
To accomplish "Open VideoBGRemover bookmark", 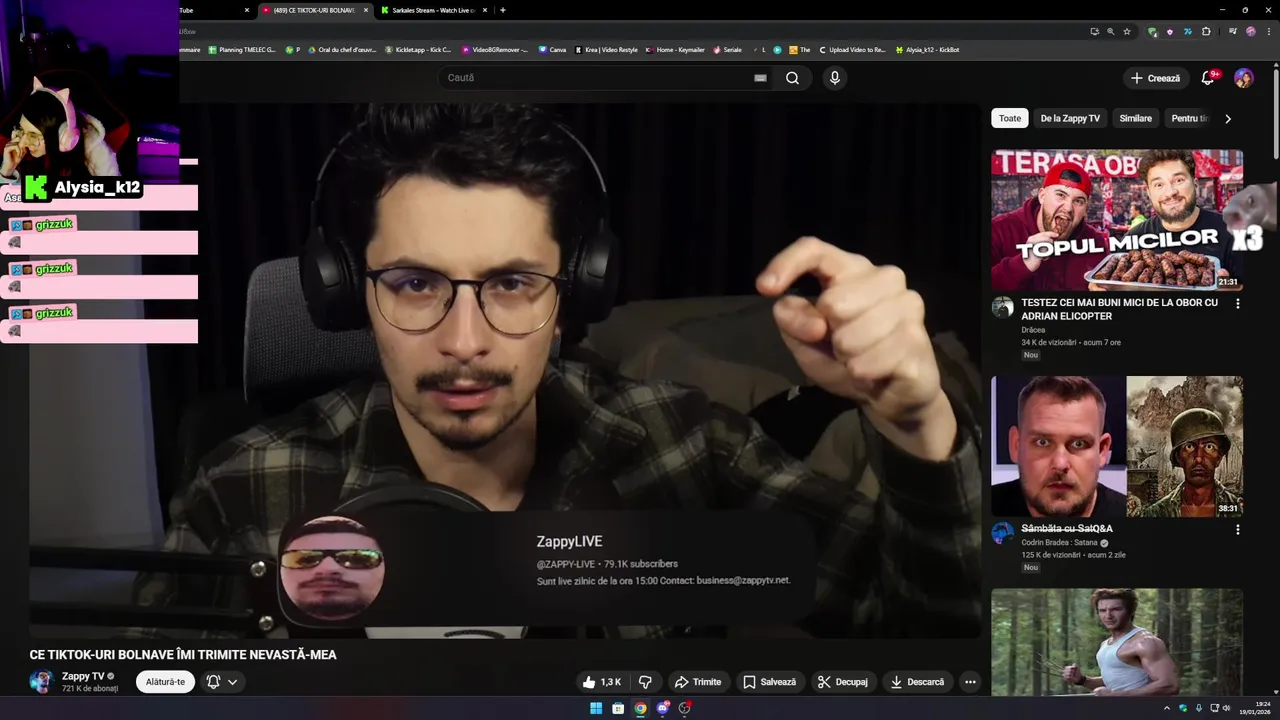I will (x=494, y=50).
